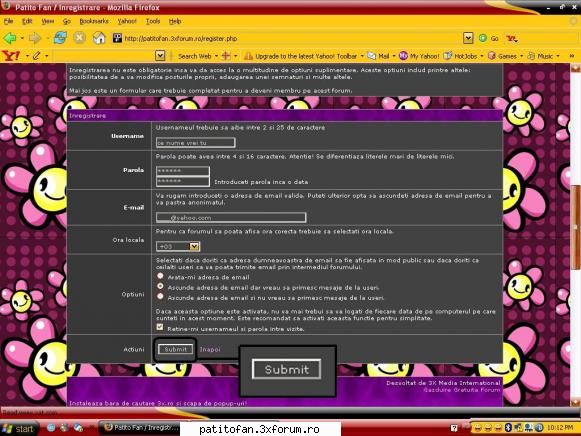
Task: Open Music from the Yahoo toolbar
Action: point(540,56)
